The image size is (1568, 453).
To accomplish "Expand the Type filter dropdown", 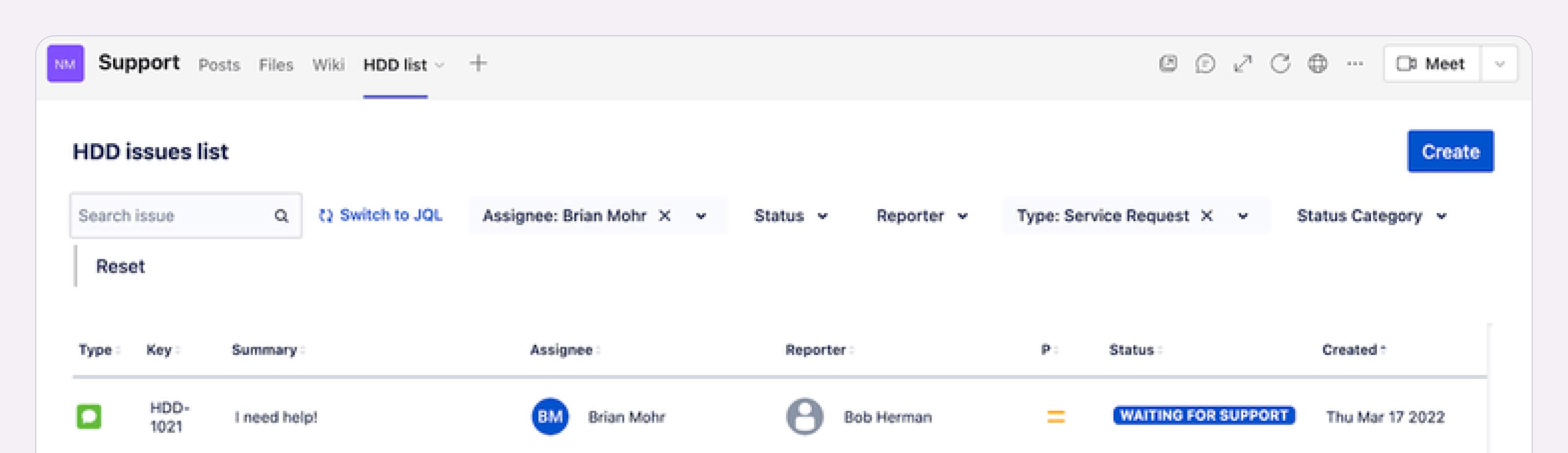I will coord(1243,216).
